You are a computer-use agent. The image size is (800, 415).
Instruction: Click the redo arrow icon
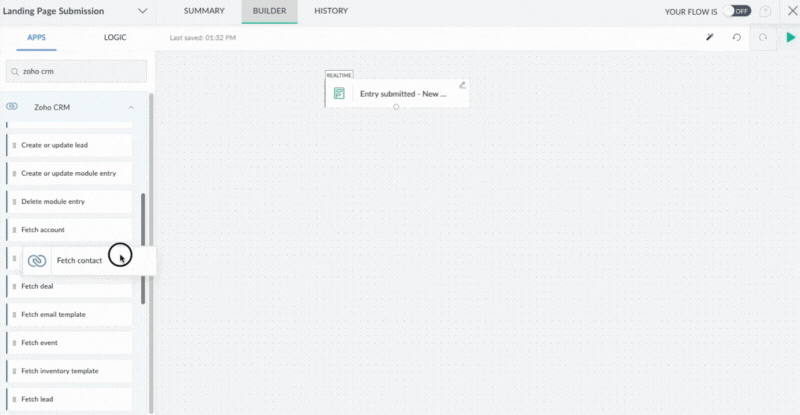pos(763,37)
